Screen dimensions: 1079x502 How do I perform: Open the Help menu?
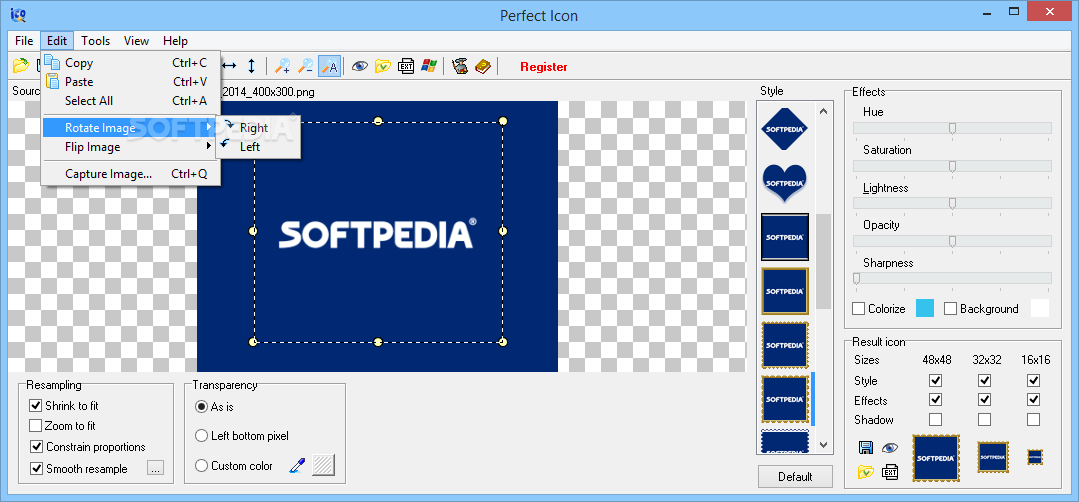click(x=175, y=41)
